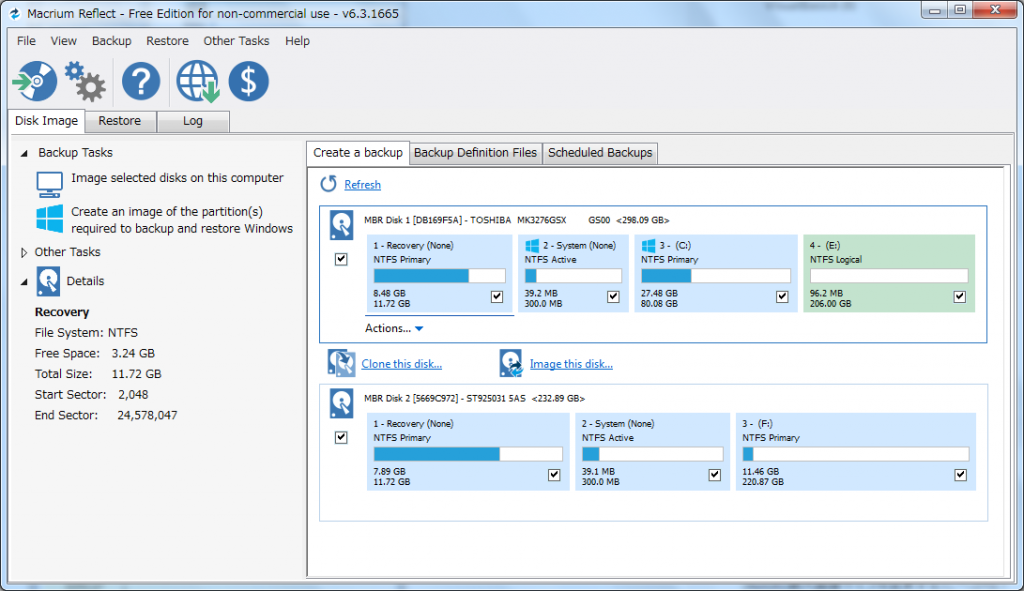Click the Image this disk icon
This screenshot has height=591, width=1024.
[x=511, y=363]
